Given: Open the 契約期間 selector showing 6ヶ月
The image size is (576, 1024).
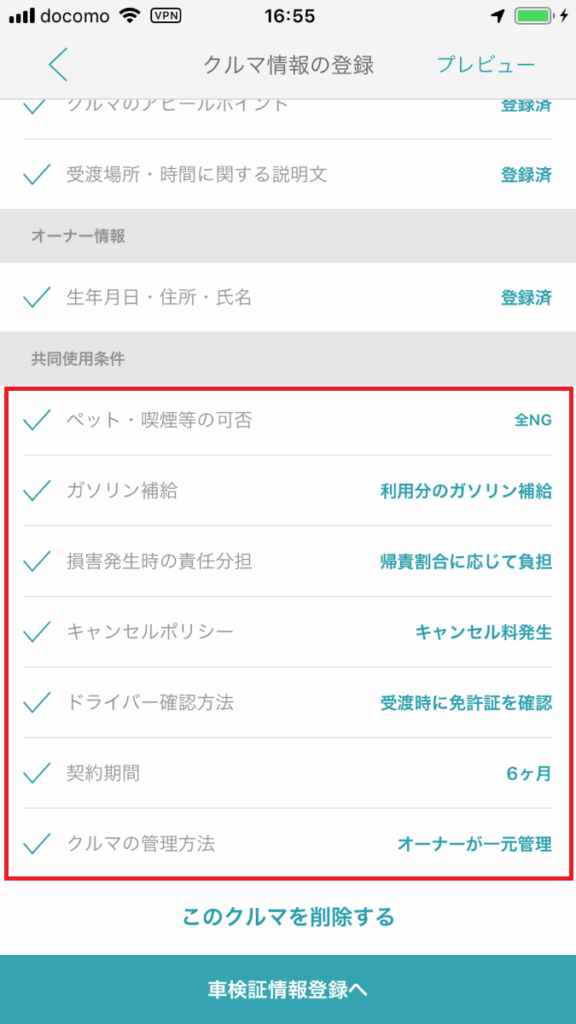Looking at the screenshot, I should coord(288,772).
